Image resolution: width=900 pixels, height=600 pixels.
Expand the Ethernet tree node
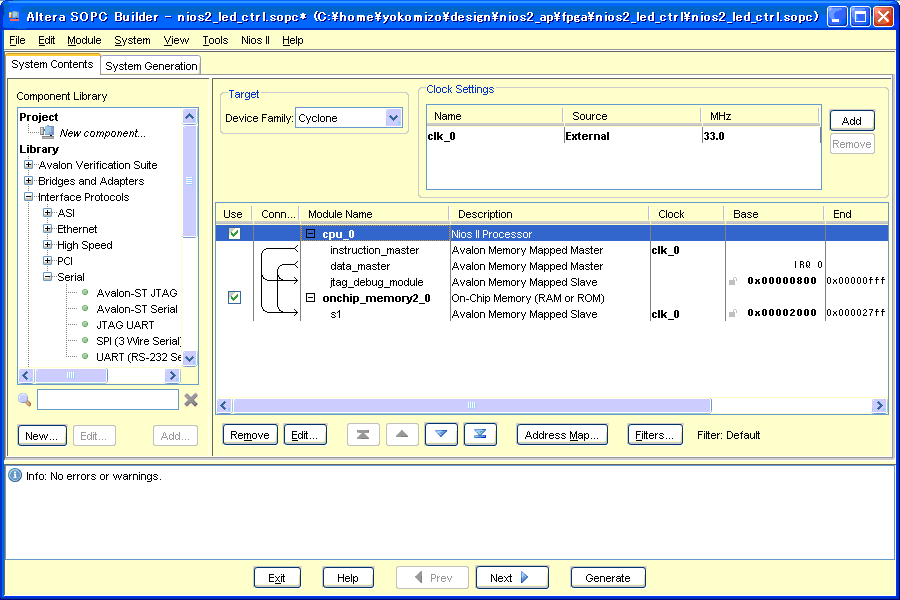point(48,229)
